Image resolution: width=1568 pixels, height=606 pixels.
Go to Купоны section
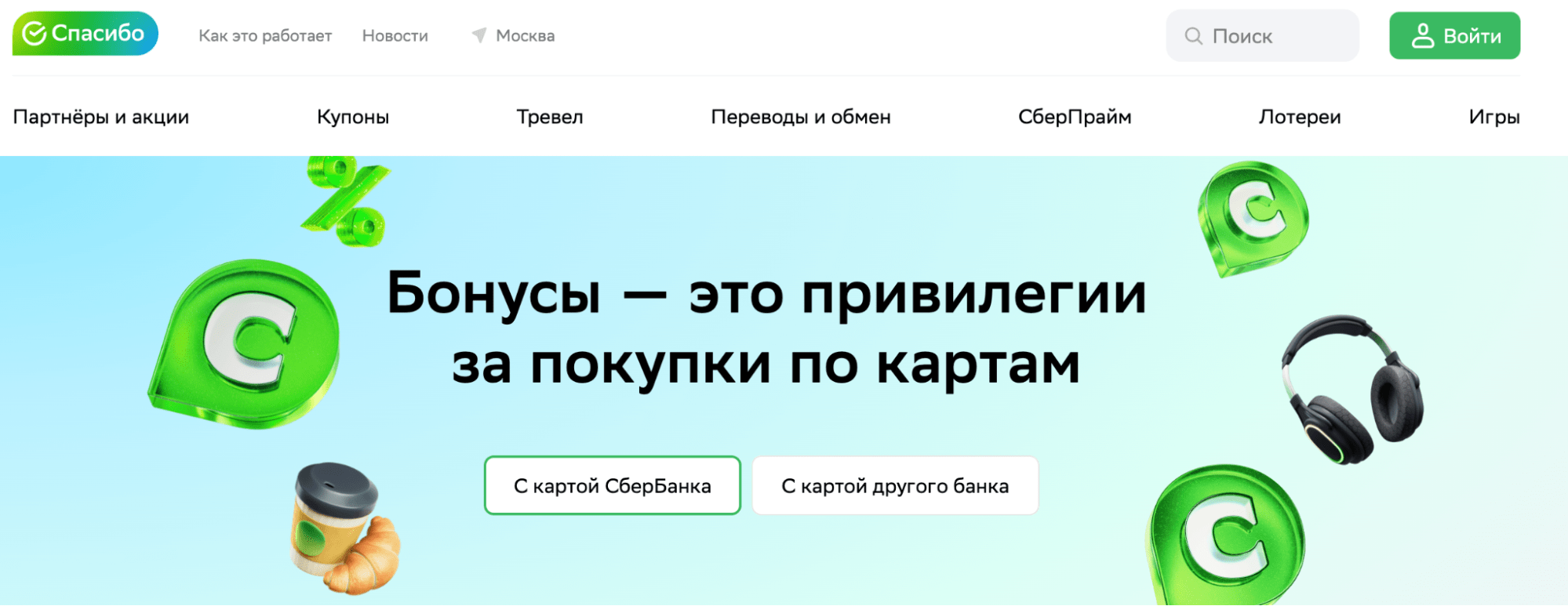353,117
